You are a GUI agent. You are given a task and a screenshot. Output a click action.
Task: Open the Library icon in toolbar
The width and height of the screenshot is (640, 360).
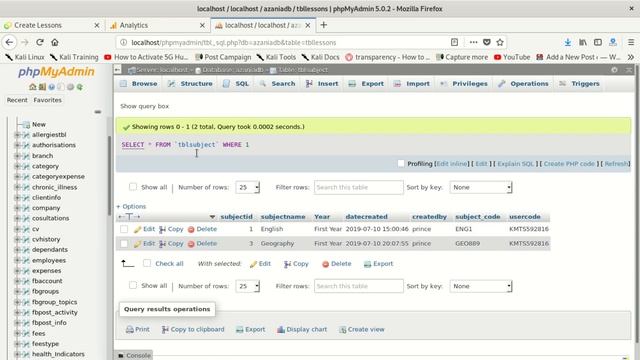coord(583,42)
